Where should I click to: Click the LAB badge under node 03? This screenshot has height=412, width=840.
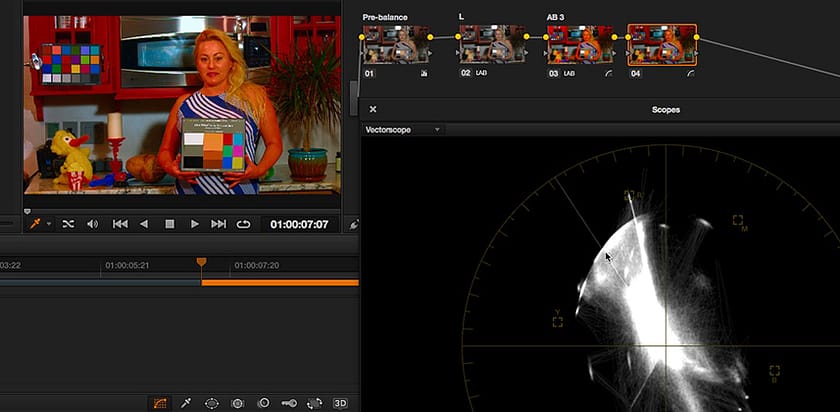[x=569, y=73]
